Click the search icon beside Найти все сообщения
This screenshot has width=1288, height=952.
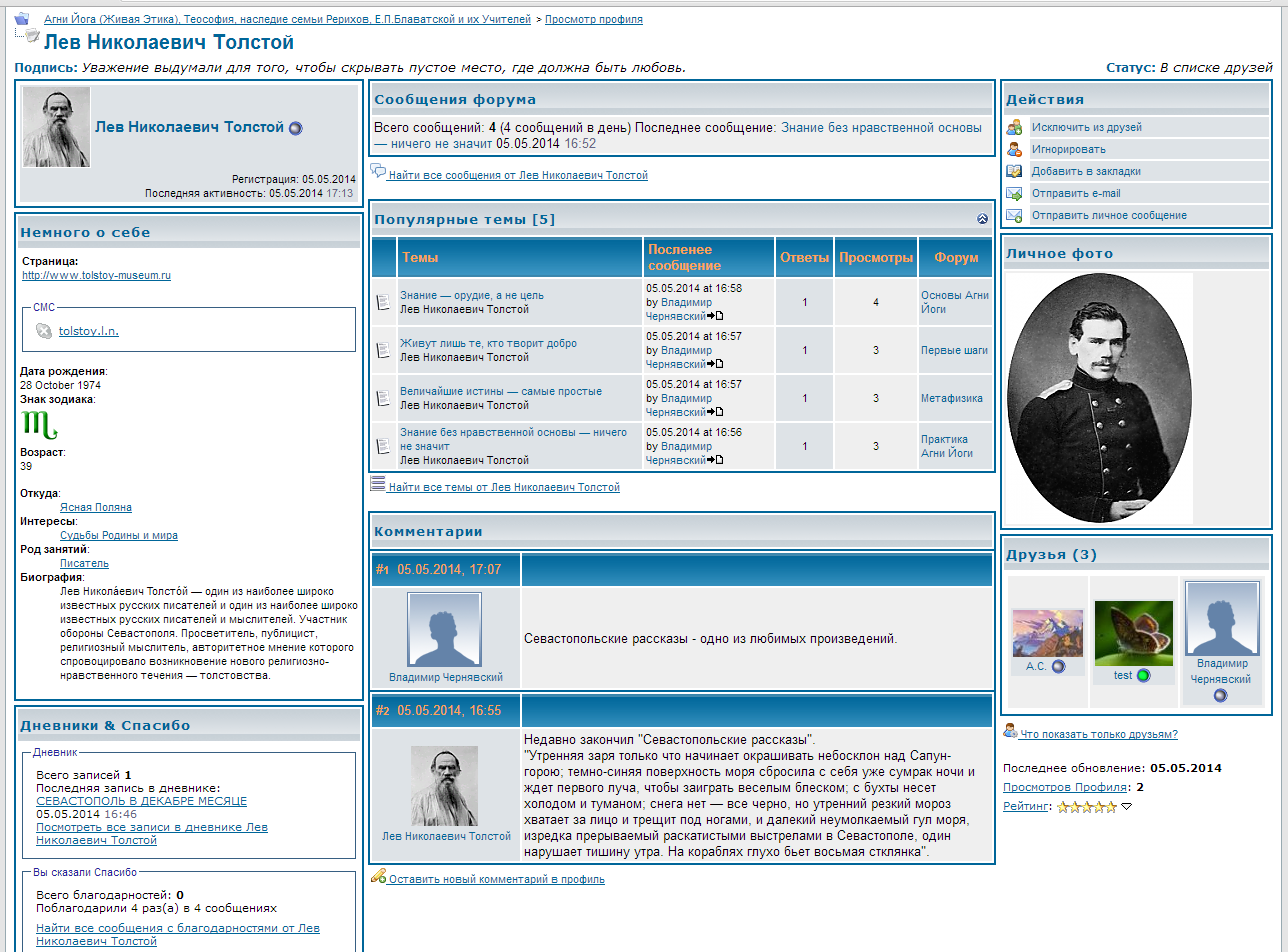[x=378, y=172]
